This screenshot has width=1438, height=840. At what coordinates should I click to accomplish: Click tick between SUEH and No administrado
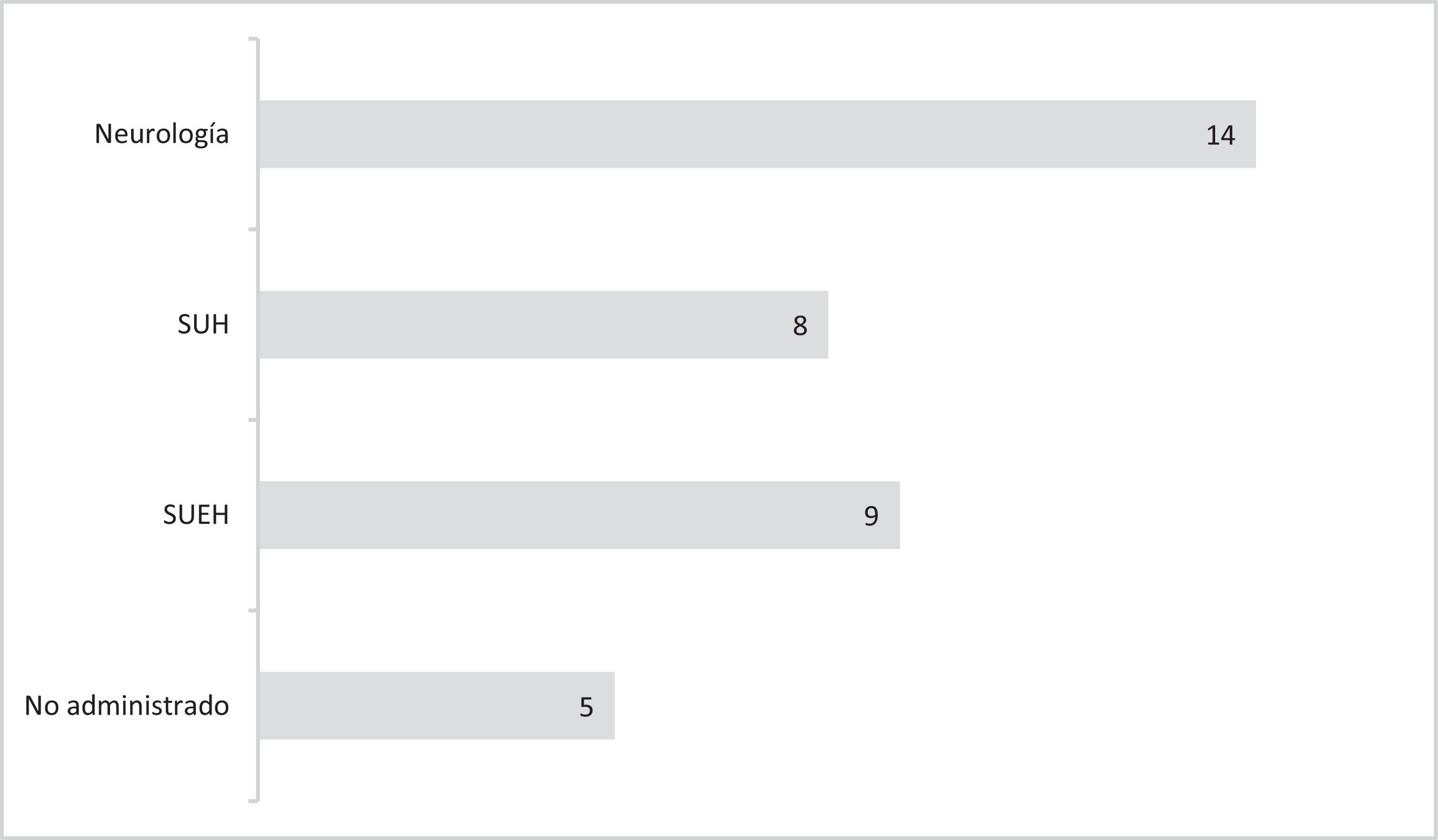(x=253, y=611)
